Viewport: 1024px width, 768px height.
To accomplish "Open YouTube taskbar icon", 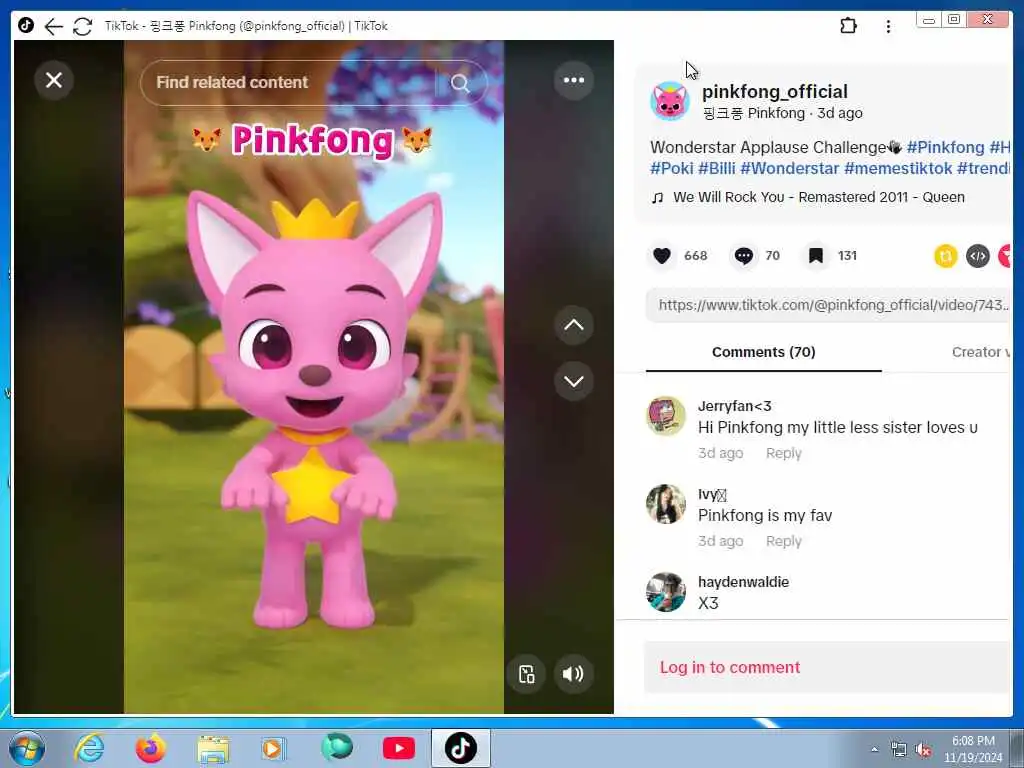I will 398,748.
